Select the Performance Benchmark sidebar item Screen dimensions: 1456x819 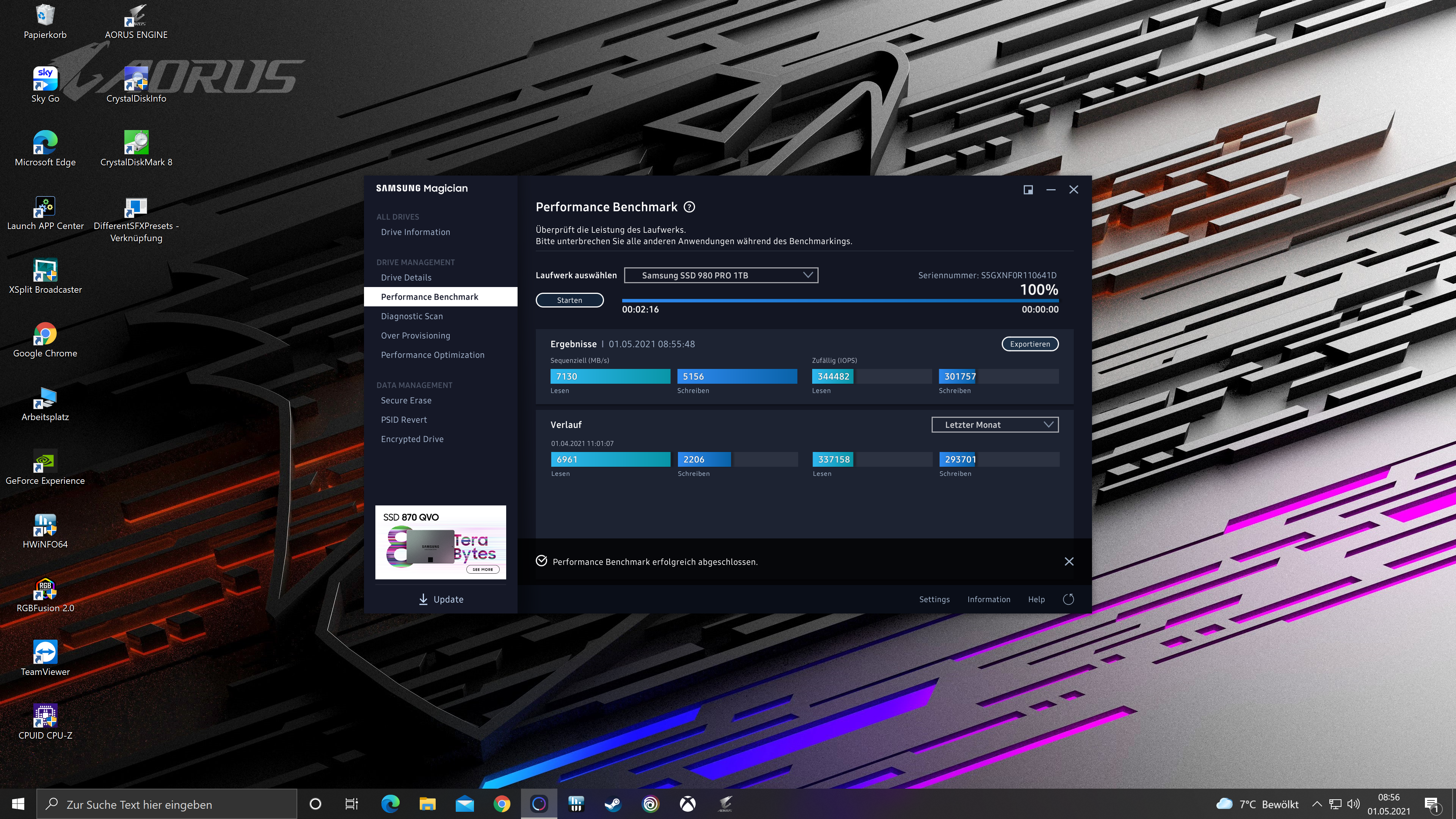[x=441, y=297]
